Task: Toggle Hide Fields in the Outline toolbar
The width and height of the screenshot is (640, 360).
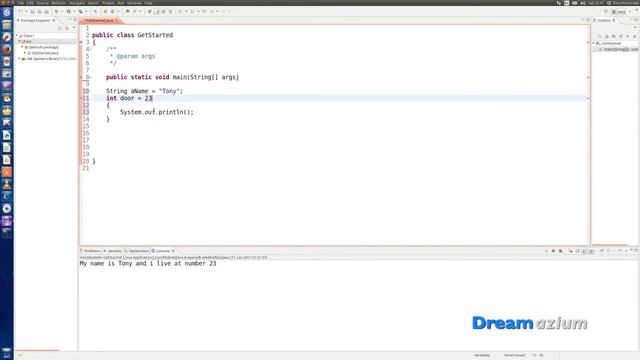Action: (x=614, y=36)
